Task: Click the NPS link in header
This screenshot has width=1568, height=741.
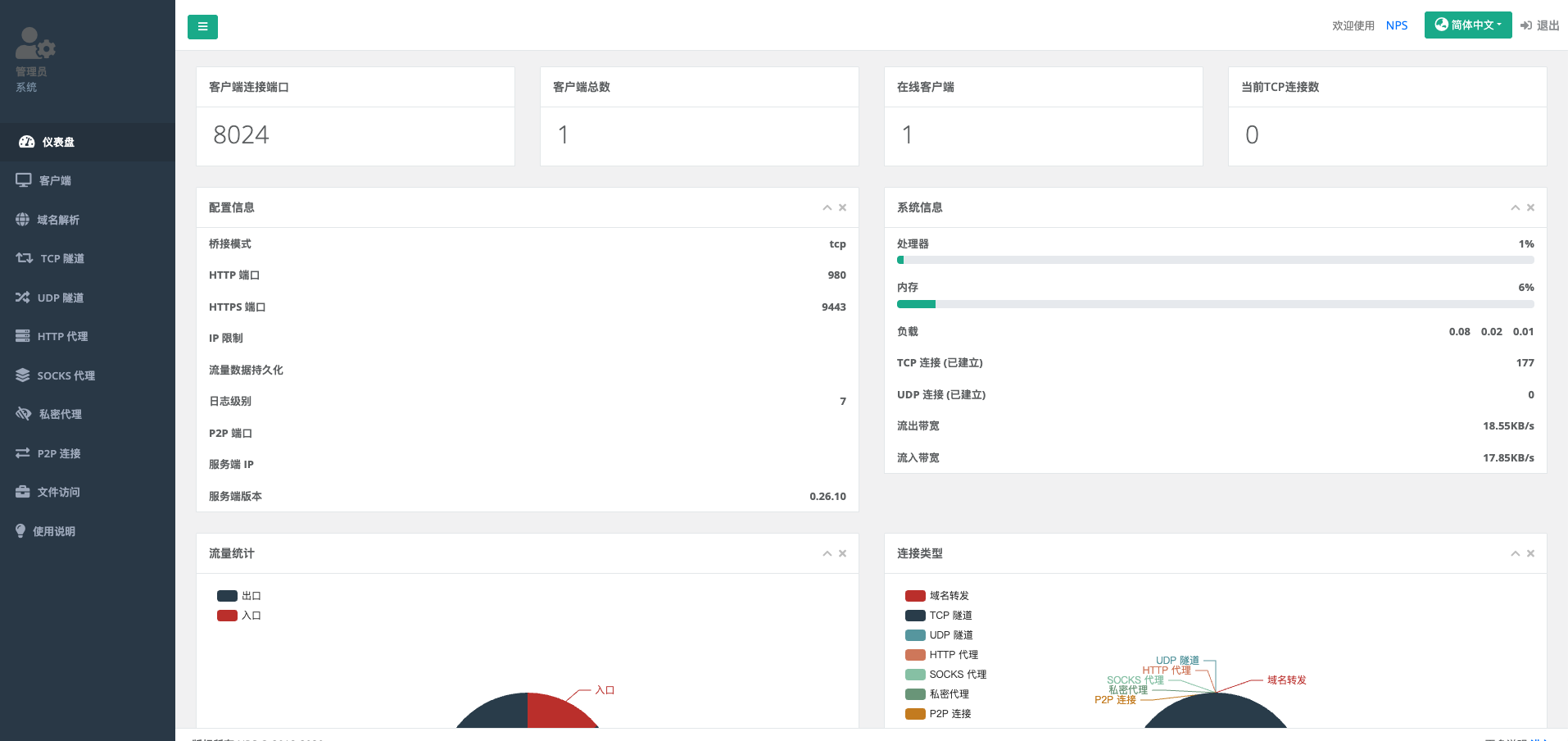Action: click(1396, 25)
